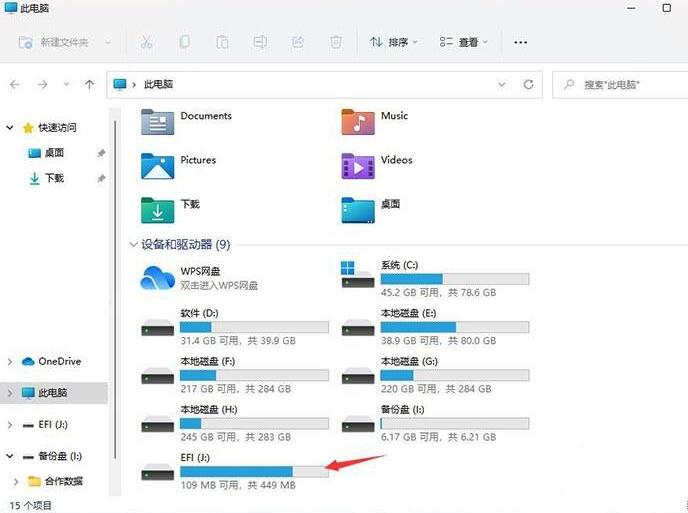The width and height of the screenshot is (688, 513).
Task: Click the text 45.2 GB 可用, 共 78.6 GB
Action: click(x=438, y=293)
